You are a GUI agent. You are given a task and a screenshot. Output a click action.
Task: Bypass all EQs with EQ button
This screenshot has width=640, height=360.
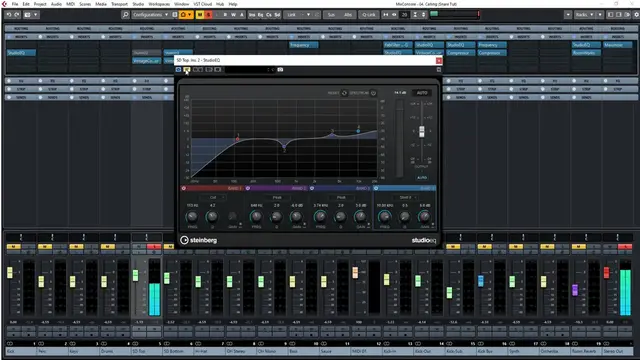tap(260, 15)
